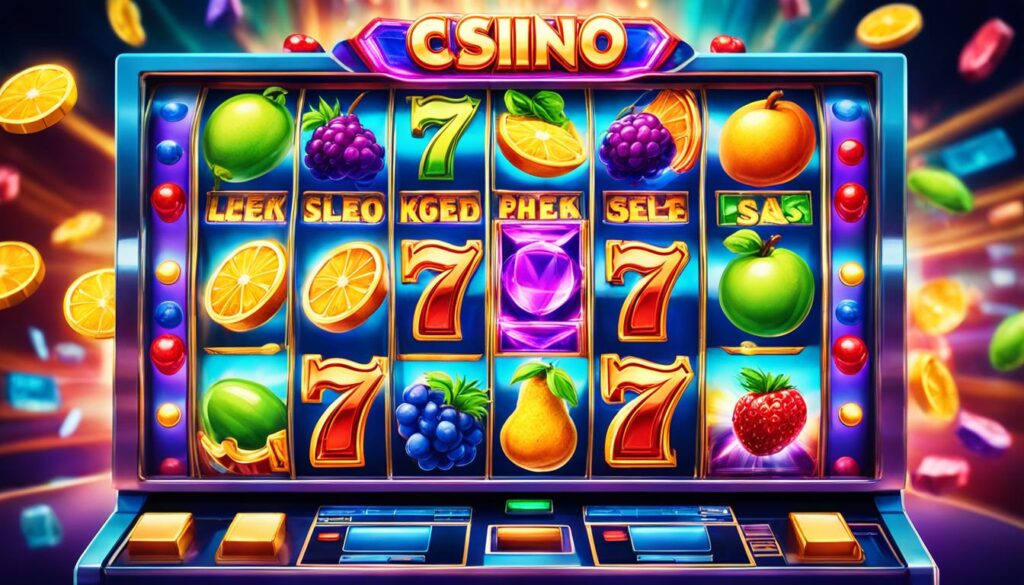
Task: Click the gold LEEK label on the first reel
Action: [246, 208]
